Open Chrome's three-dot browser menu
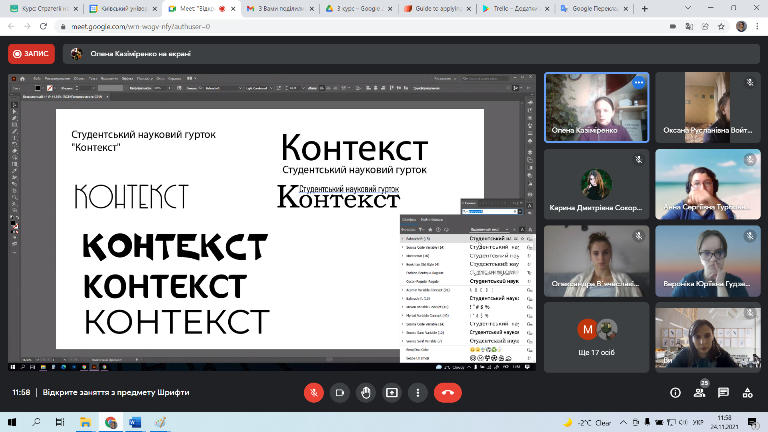The image size is (768, 432). click(x=757, y=27)
